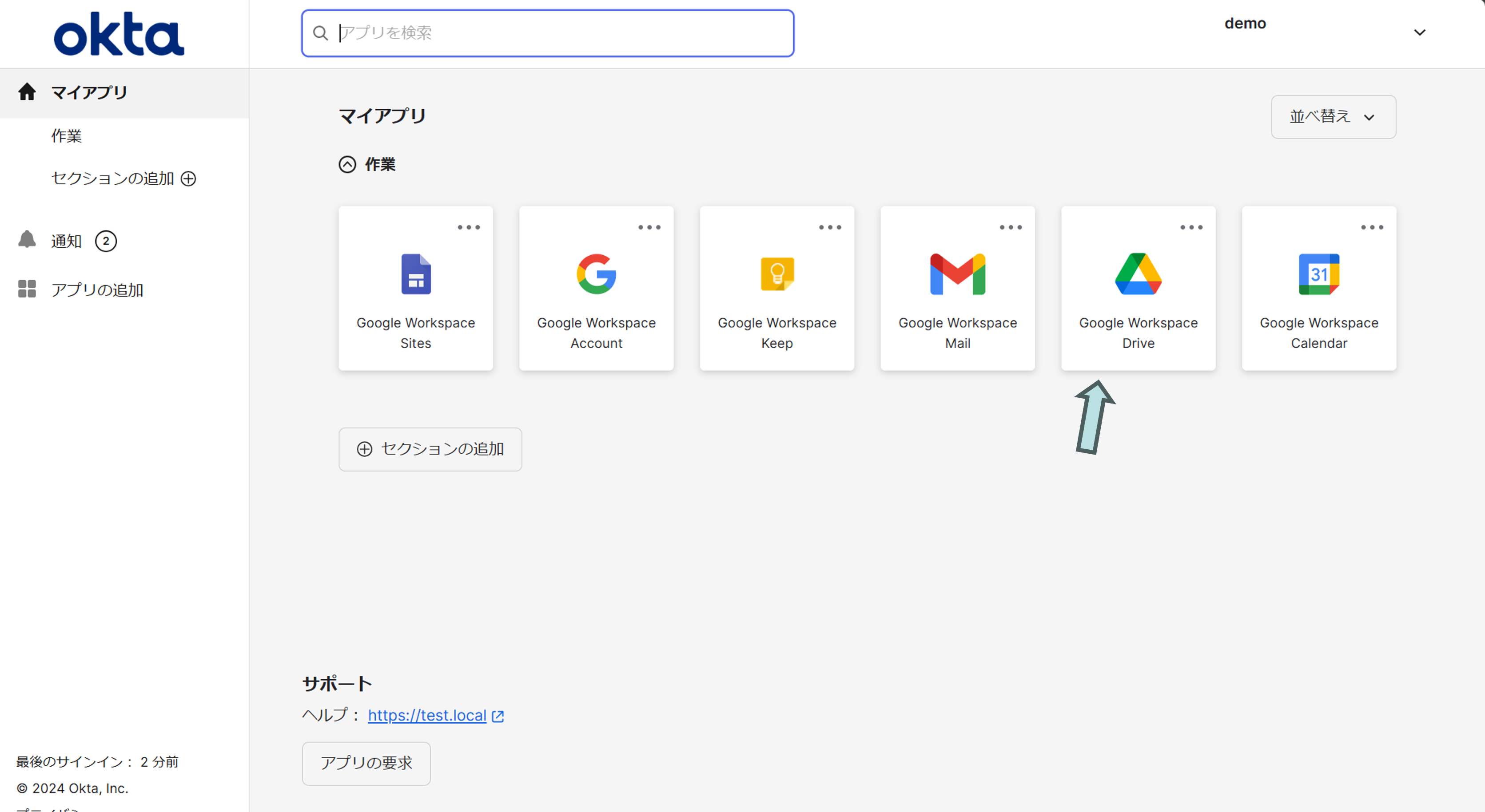
Task: Open options menu on Google Workspace Account card
Action: click(649, 228)
